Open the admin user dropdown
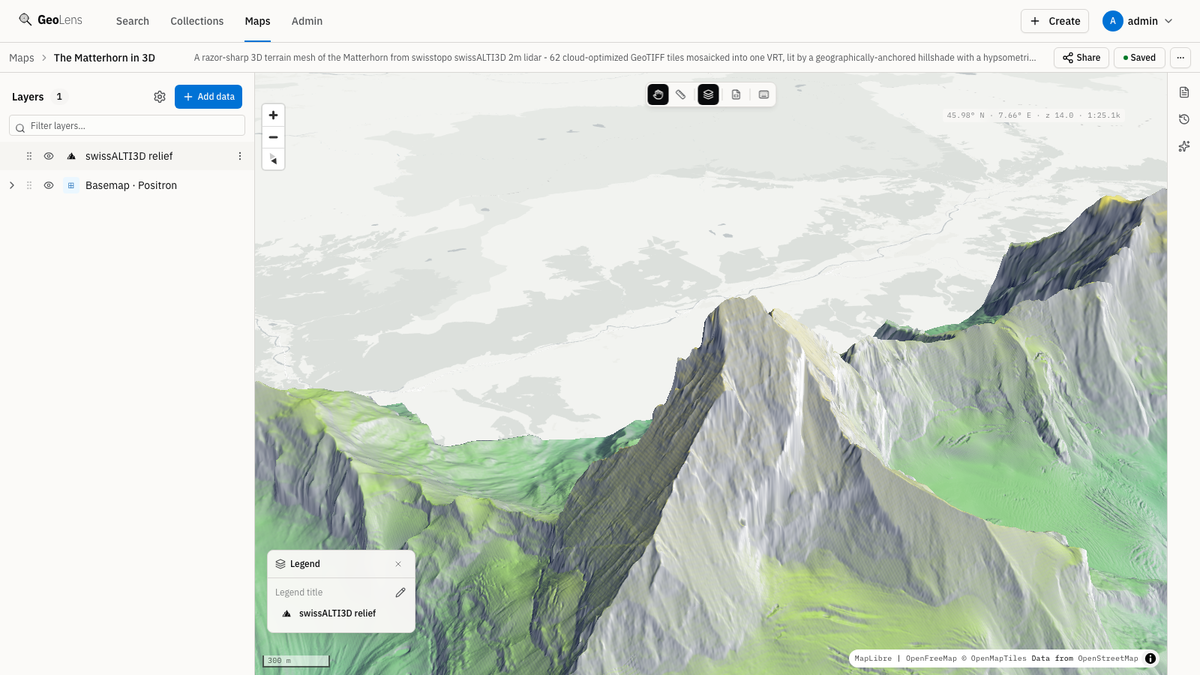 coord(1138,21)
